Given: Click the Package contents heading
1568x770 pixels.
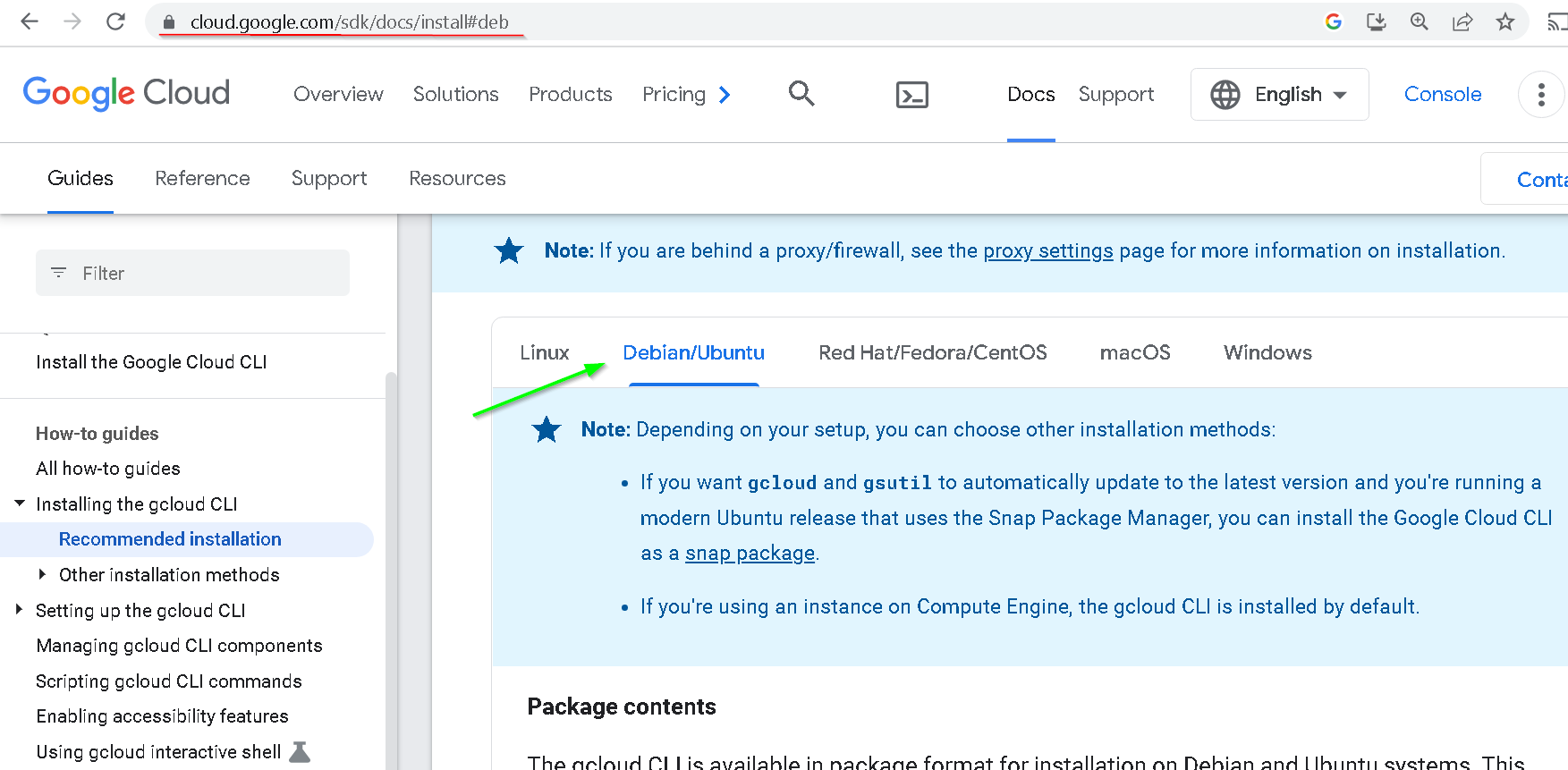Looking at the screenshot, I should click(622, 707).
